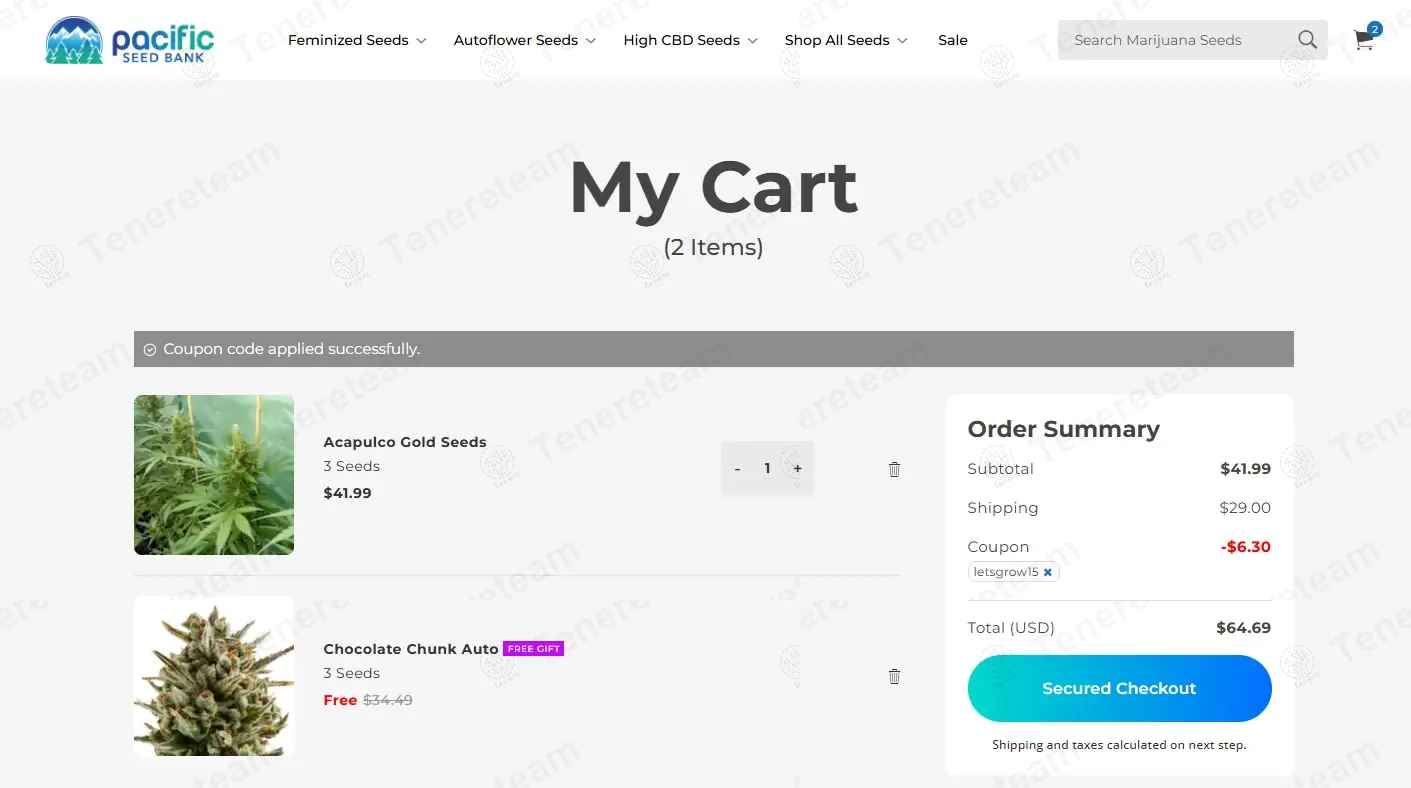Remove Chocolate Chunk Auto with trash icon
The width and height of the screenshot is (1411, 788).
click(x=894, y=676)
